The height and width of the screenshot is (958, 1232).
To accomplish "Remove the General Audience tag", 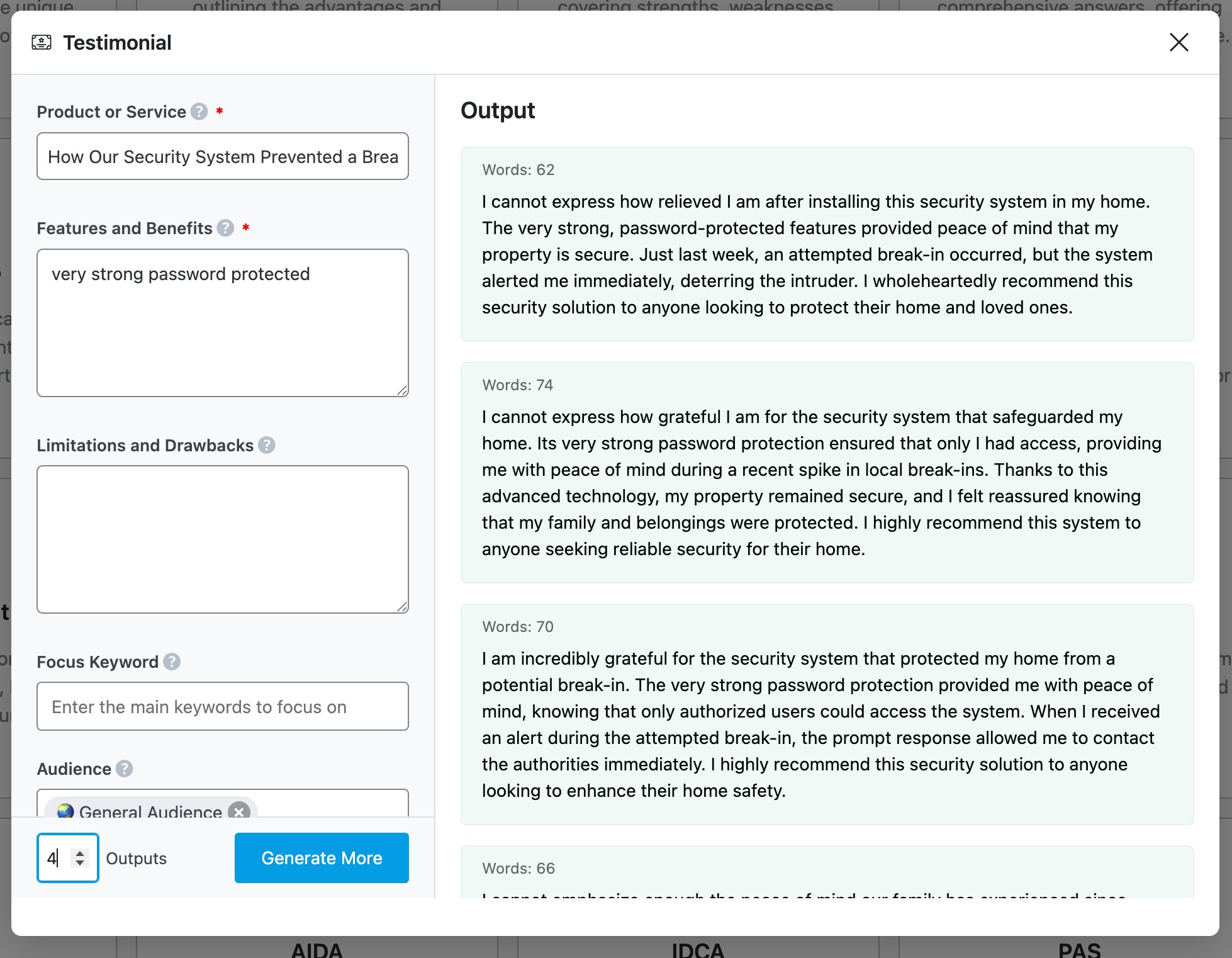I will tap(239, 811).
